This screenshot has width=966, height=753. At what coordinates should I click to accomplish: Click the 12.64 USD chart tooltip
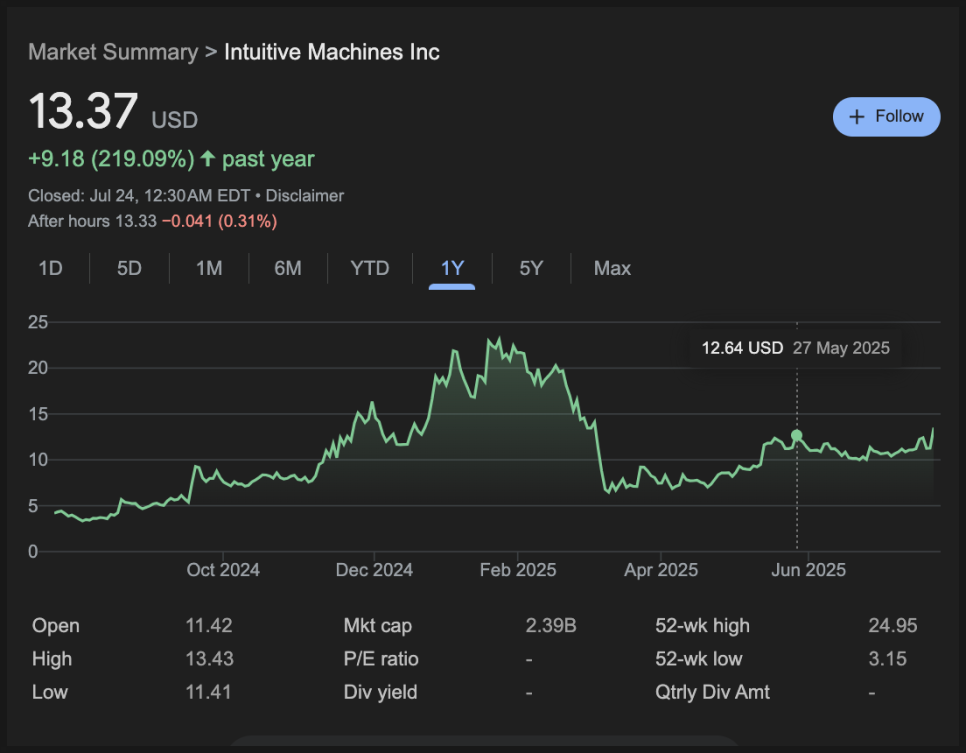point(795,348)
